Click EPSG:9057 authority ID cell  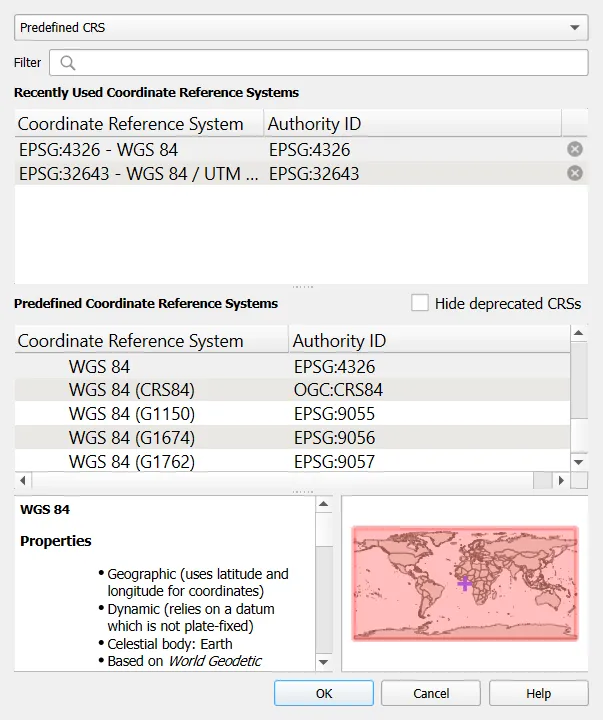click(334, 461)
